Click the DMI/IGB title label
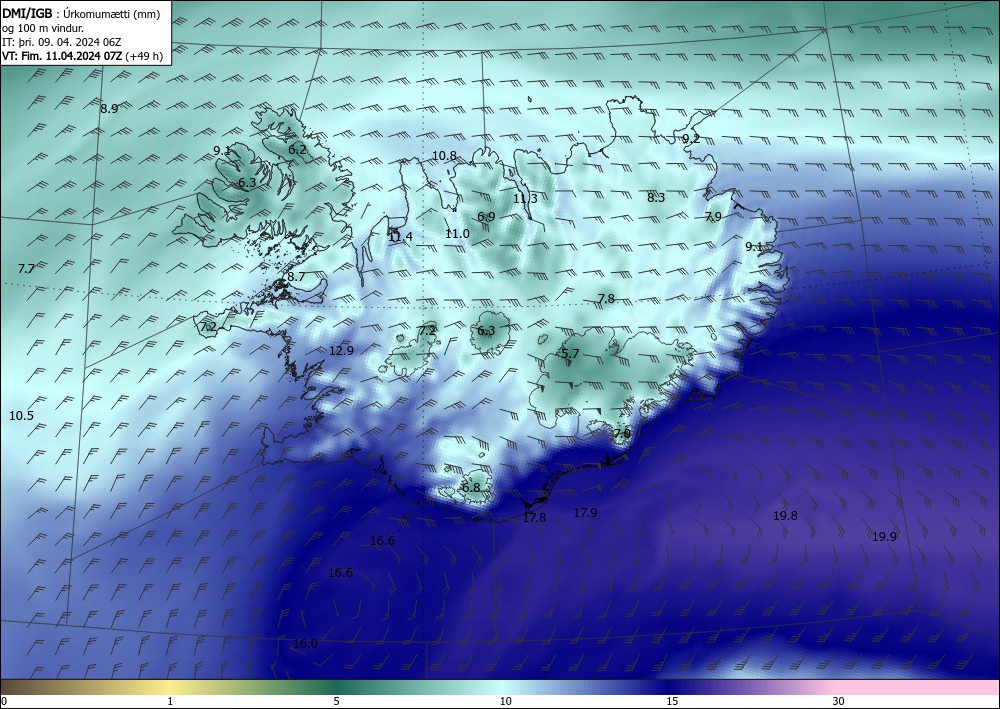This screenshot has height=709, width=1000. tap(26, 14)
